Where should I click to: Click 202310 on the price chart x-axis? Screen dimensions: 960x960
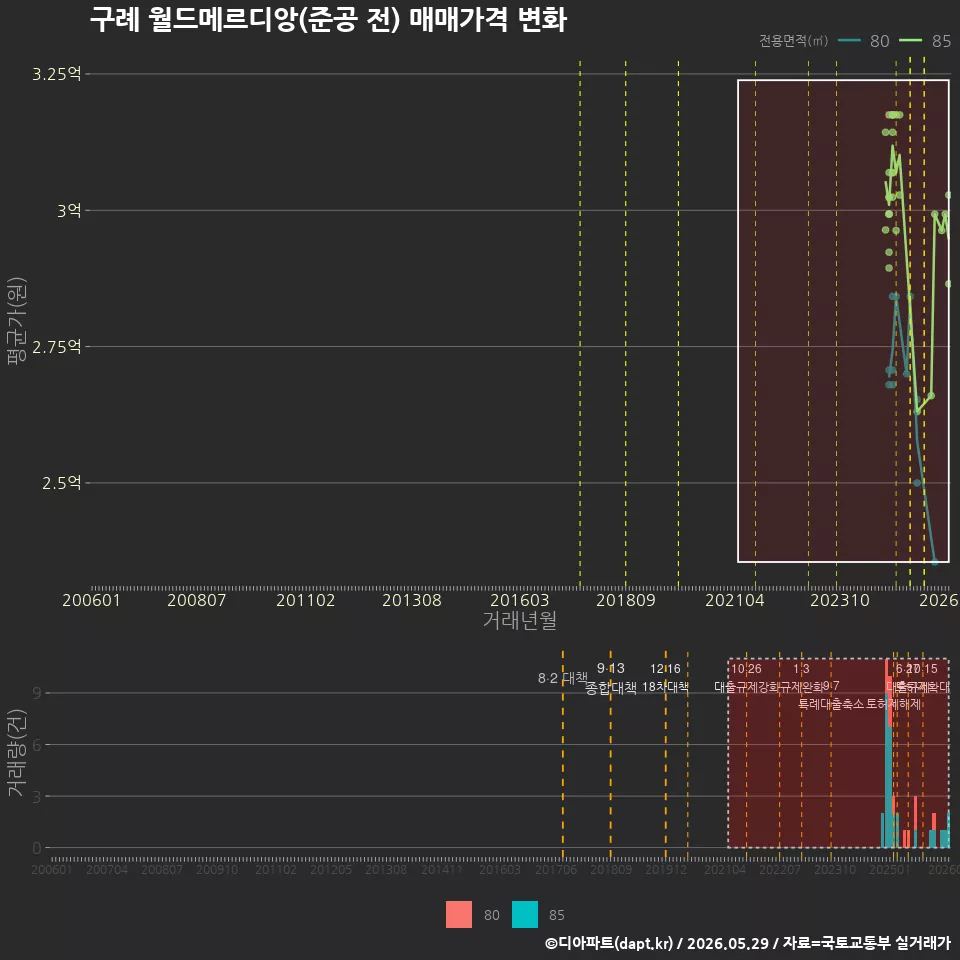[x=840, y=600]
